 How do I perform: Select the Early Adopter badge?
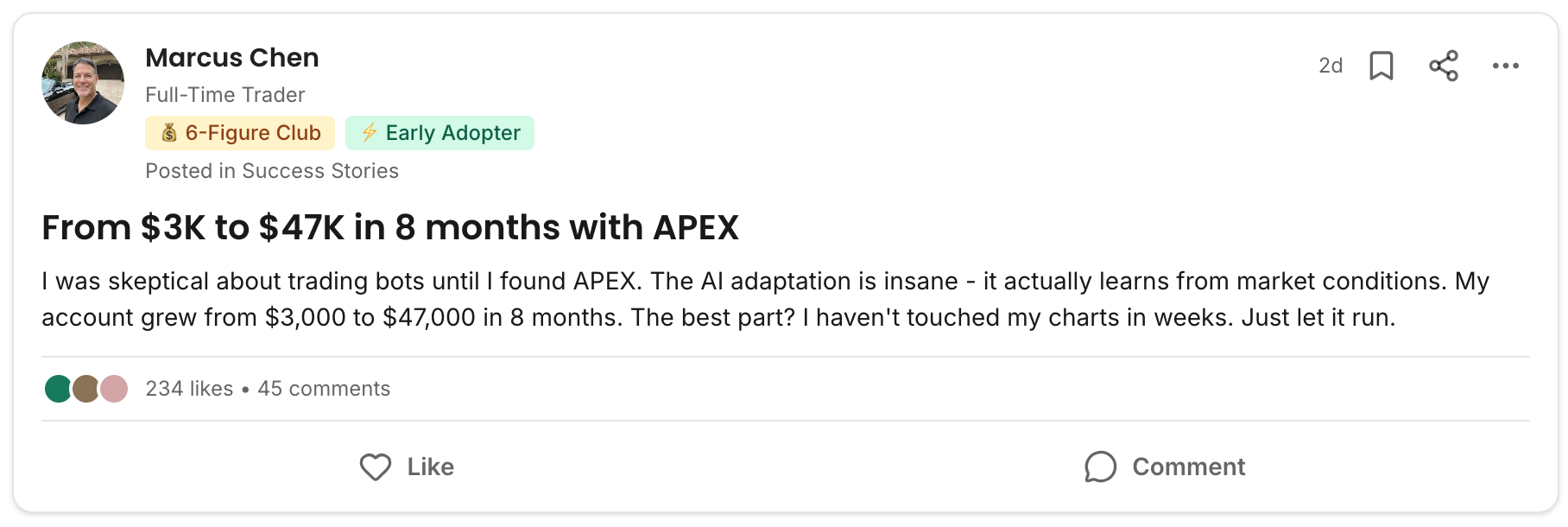point(439,133)
